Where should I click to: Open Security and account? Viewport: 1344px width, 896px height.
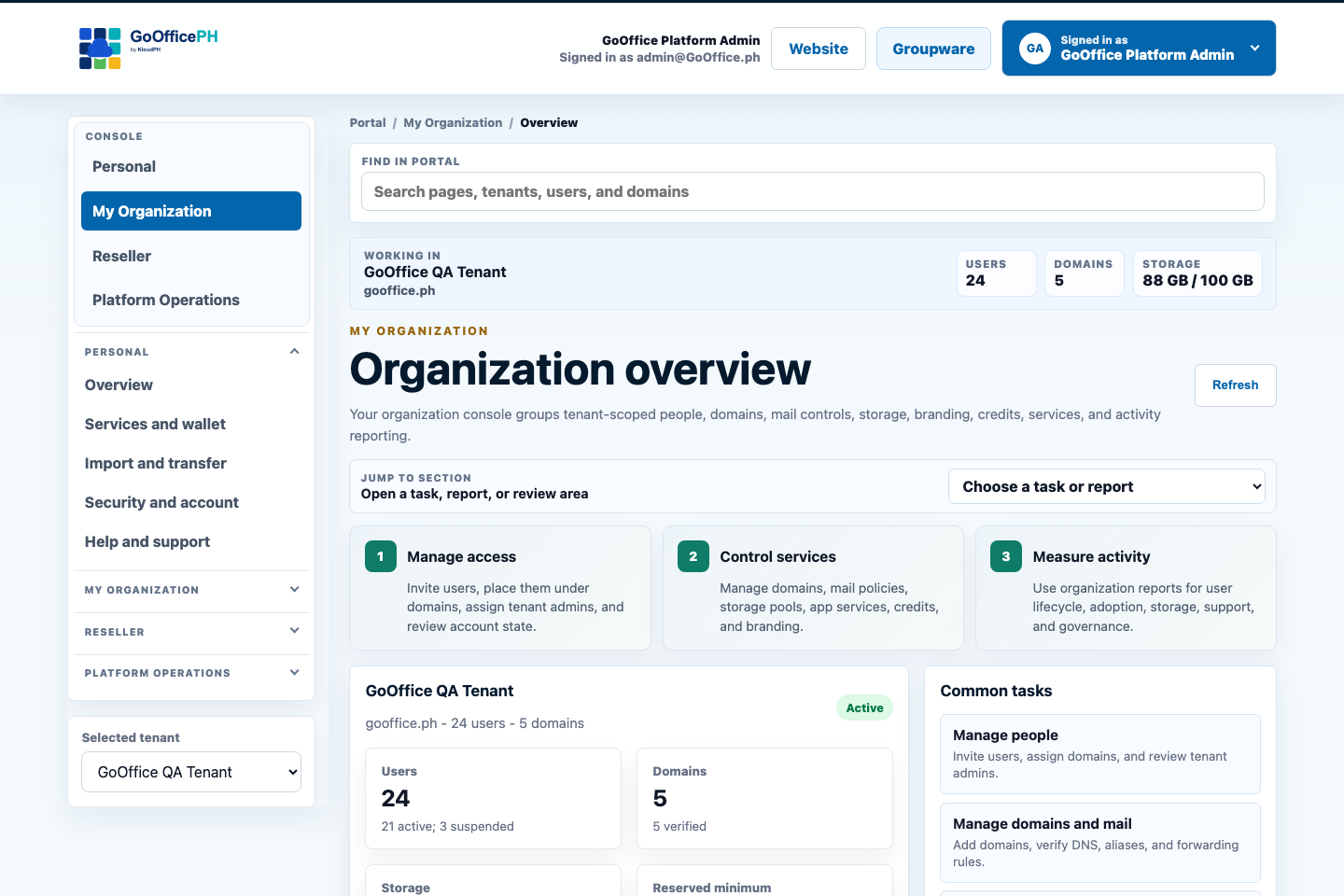(x=161, y=502)
